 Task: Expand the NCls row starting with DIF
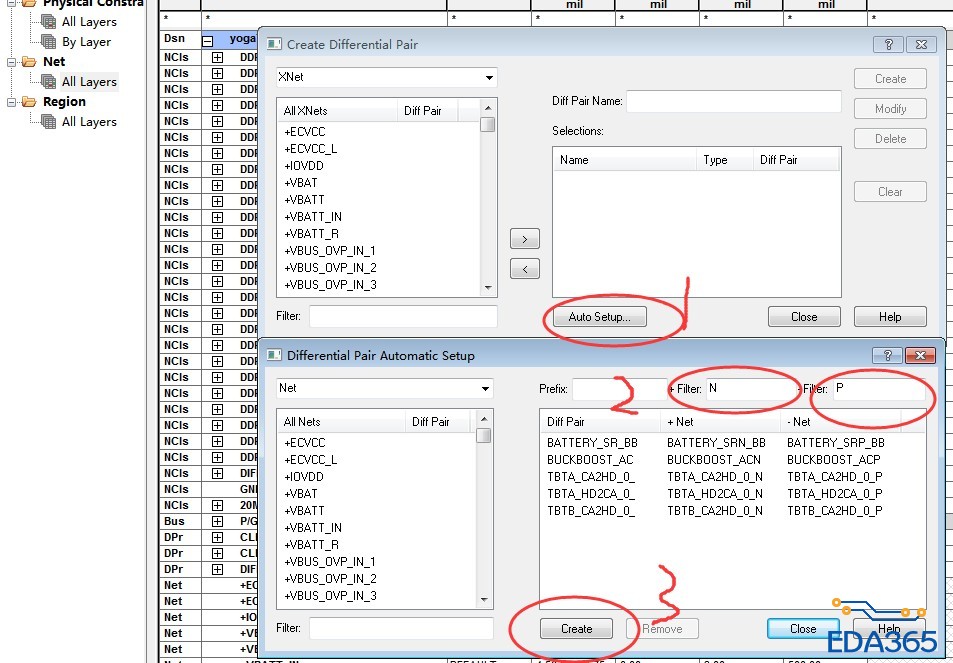click(217, 473)
